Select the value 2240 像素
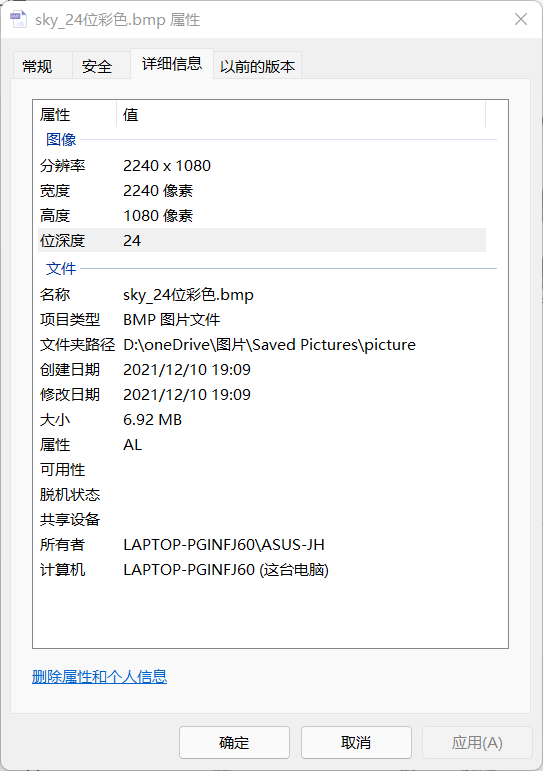543x771 pixels. (x=158, y=191)
